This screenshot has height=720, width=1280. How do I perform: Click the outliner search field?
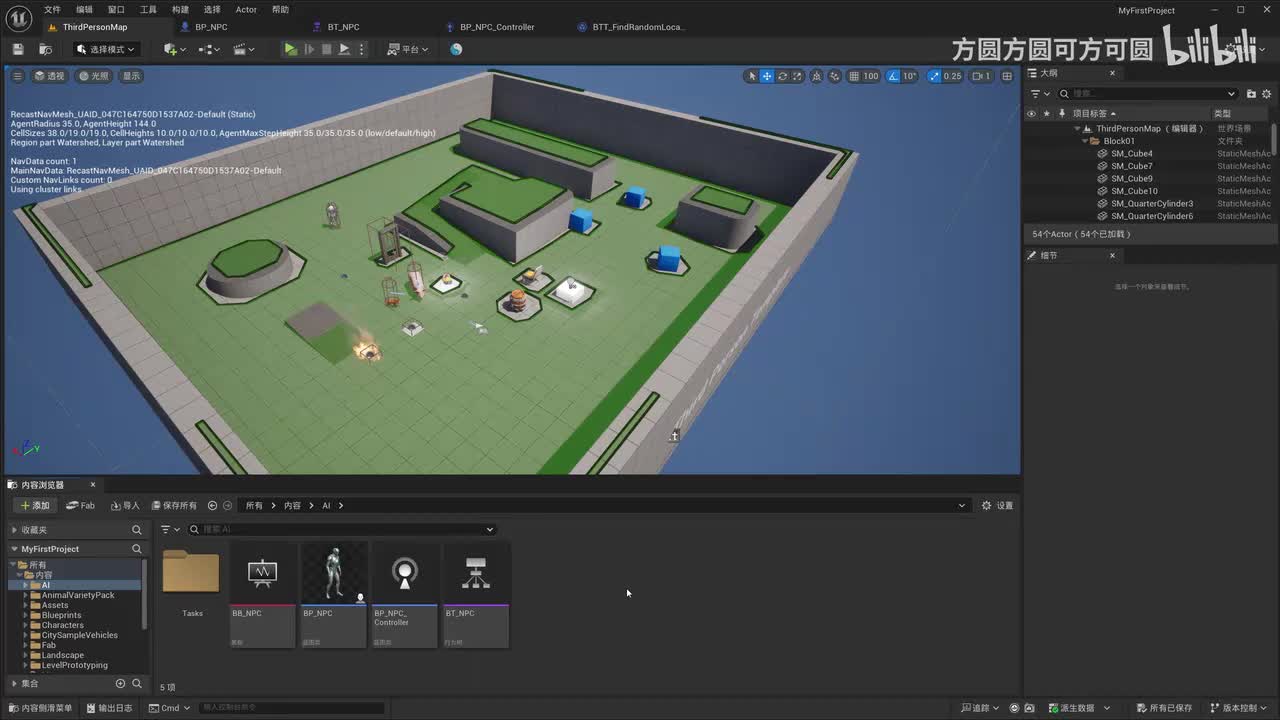(x=1148, y=94)
